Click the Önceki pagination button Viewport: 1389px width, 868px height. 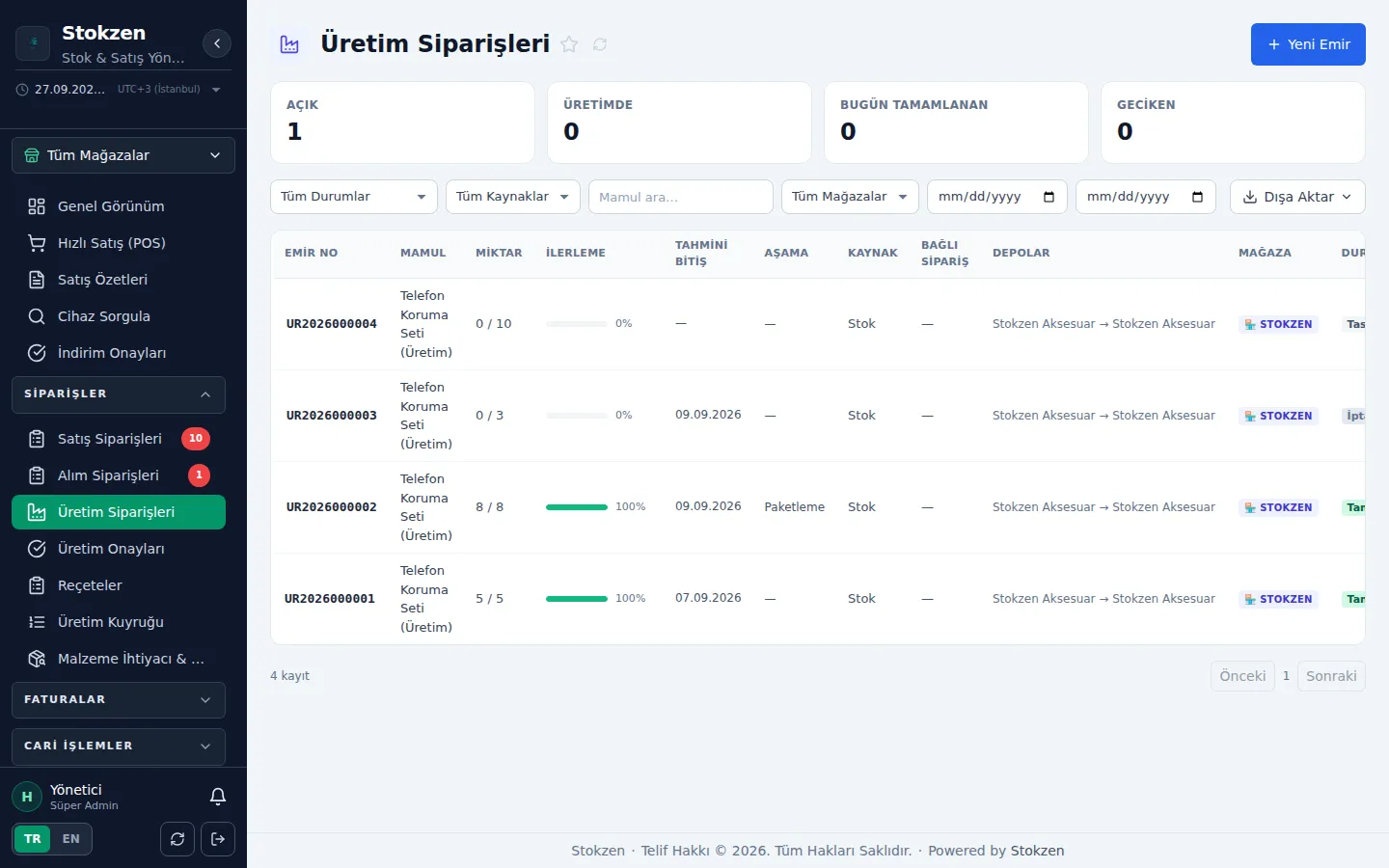click(x=1242, y=676)
